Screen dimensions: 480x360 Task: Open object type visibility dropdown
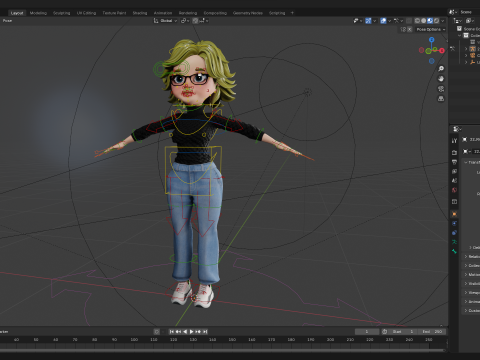pos(358,21)
